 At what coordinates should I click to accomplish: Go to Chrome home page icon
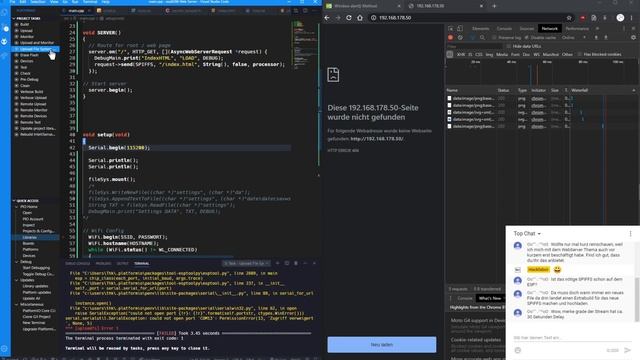tap(360, 18)
